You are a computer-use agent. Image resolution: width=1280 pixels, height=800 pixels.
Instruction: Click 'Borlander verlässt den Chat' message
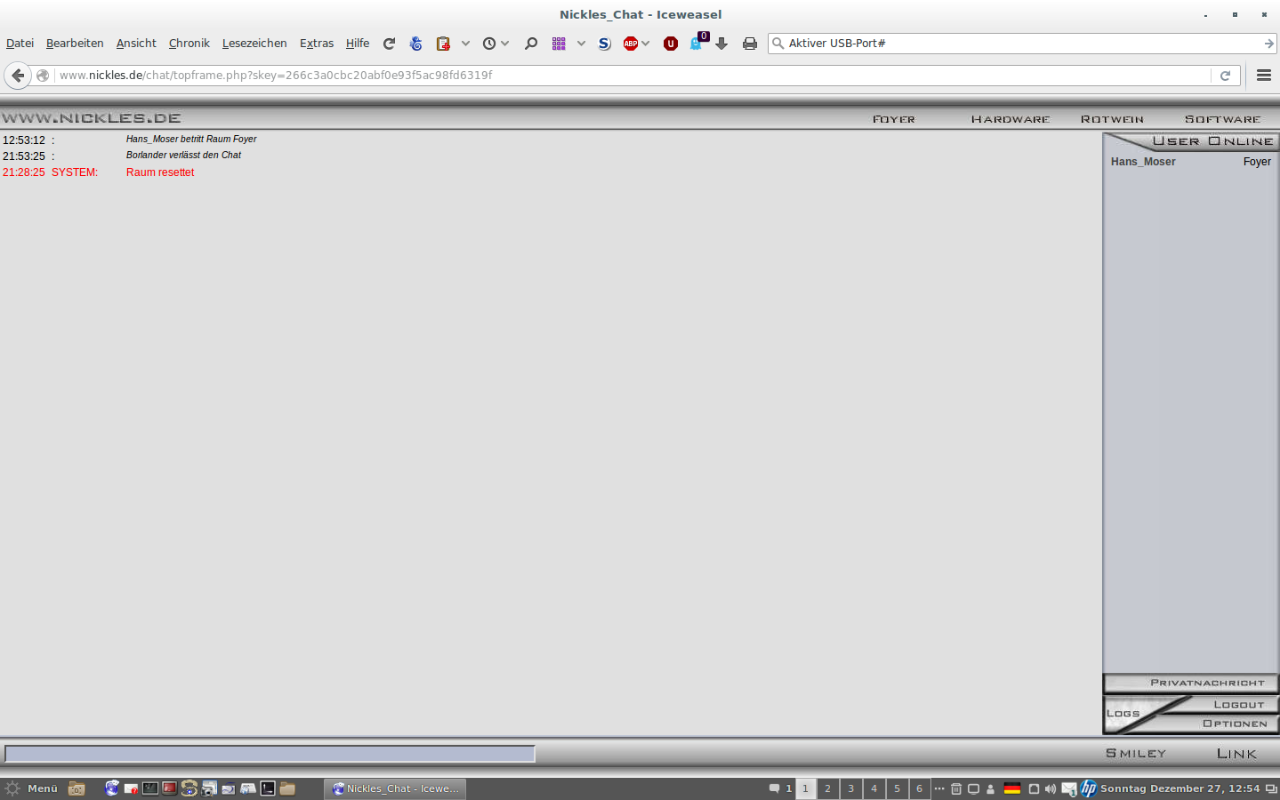(183, 155)
